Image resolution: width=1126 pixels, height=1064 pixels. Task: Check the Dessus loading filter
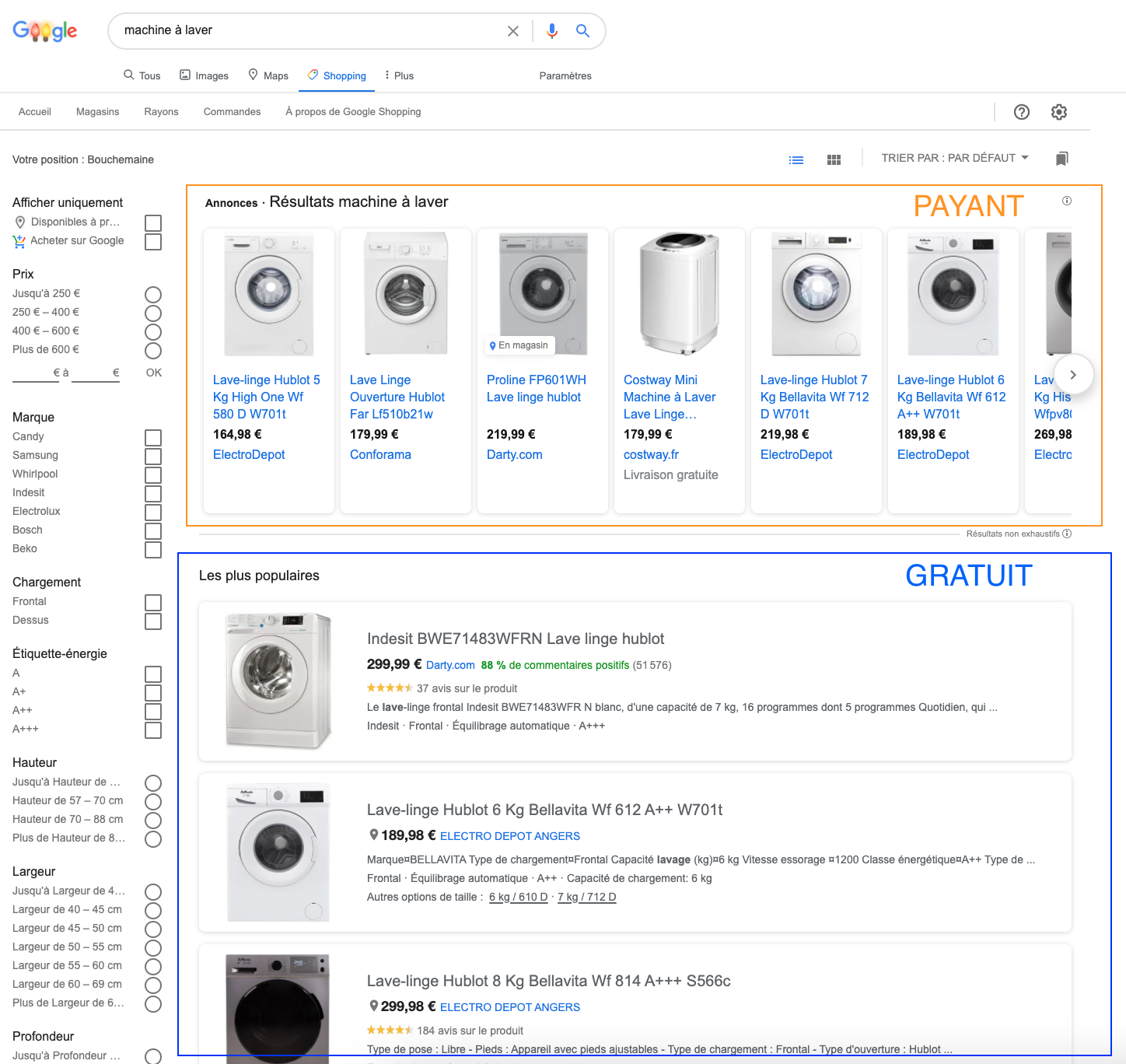point(153,621)
